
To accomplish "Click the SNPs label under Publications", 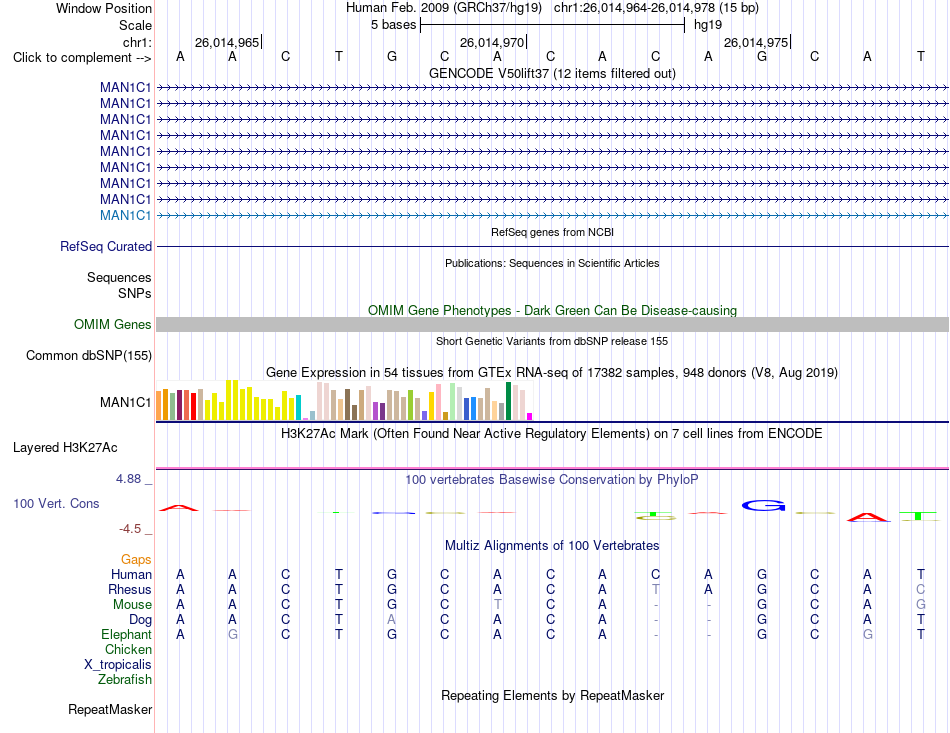I will 135,293.
